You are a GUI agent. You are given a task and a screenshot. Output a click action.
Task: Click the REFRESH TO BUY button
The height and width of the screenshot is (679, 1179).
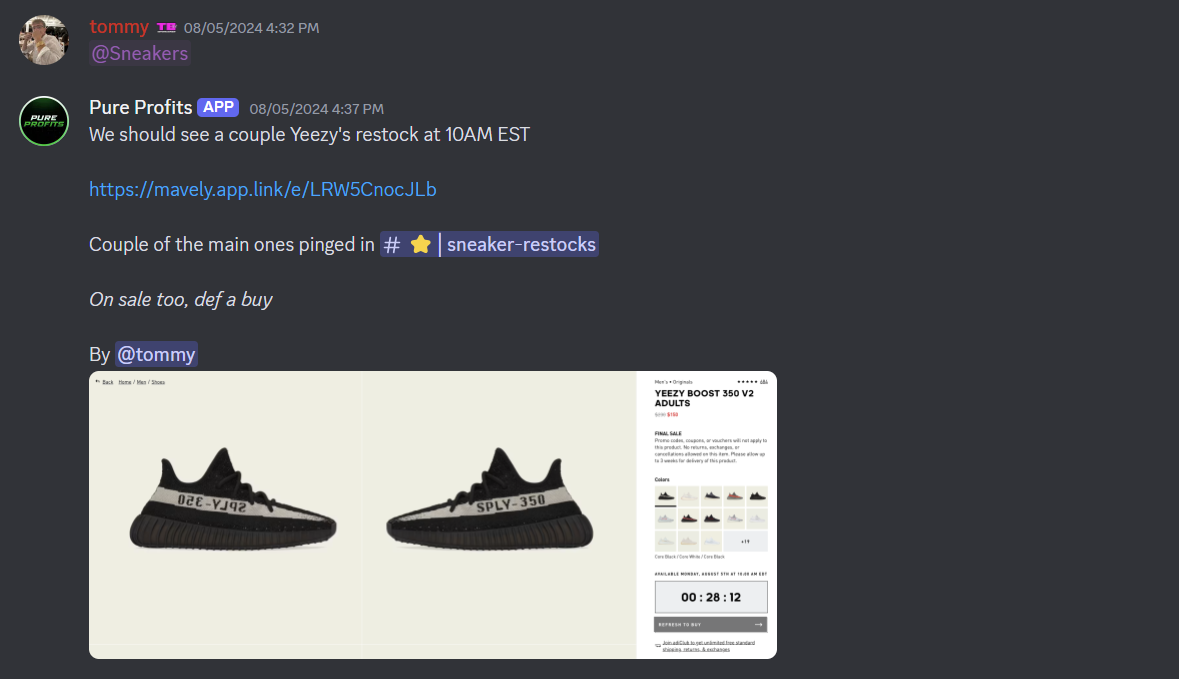711,625
